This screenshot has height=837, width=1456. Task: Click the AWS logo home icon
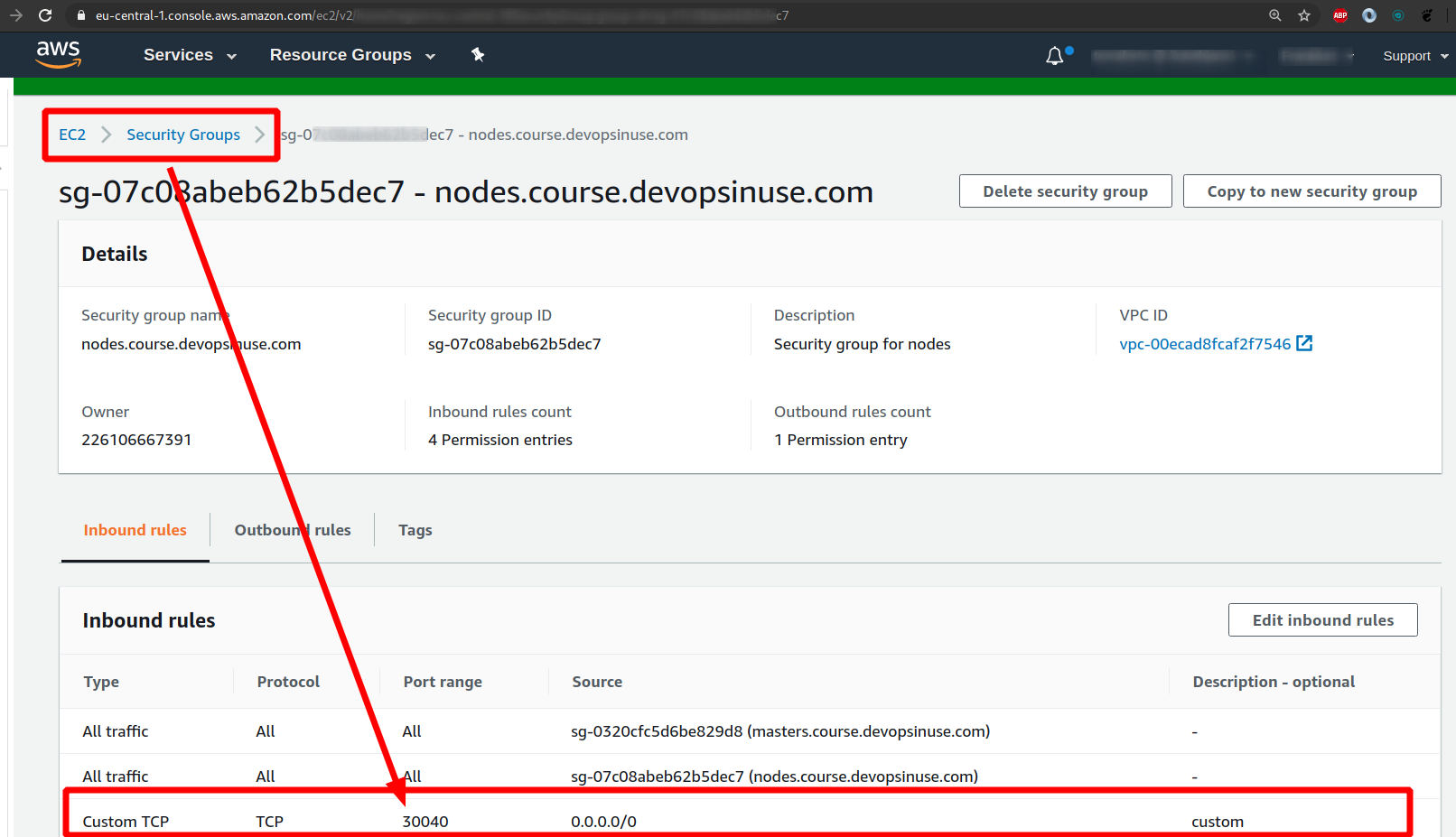click(x=59, y=54)
